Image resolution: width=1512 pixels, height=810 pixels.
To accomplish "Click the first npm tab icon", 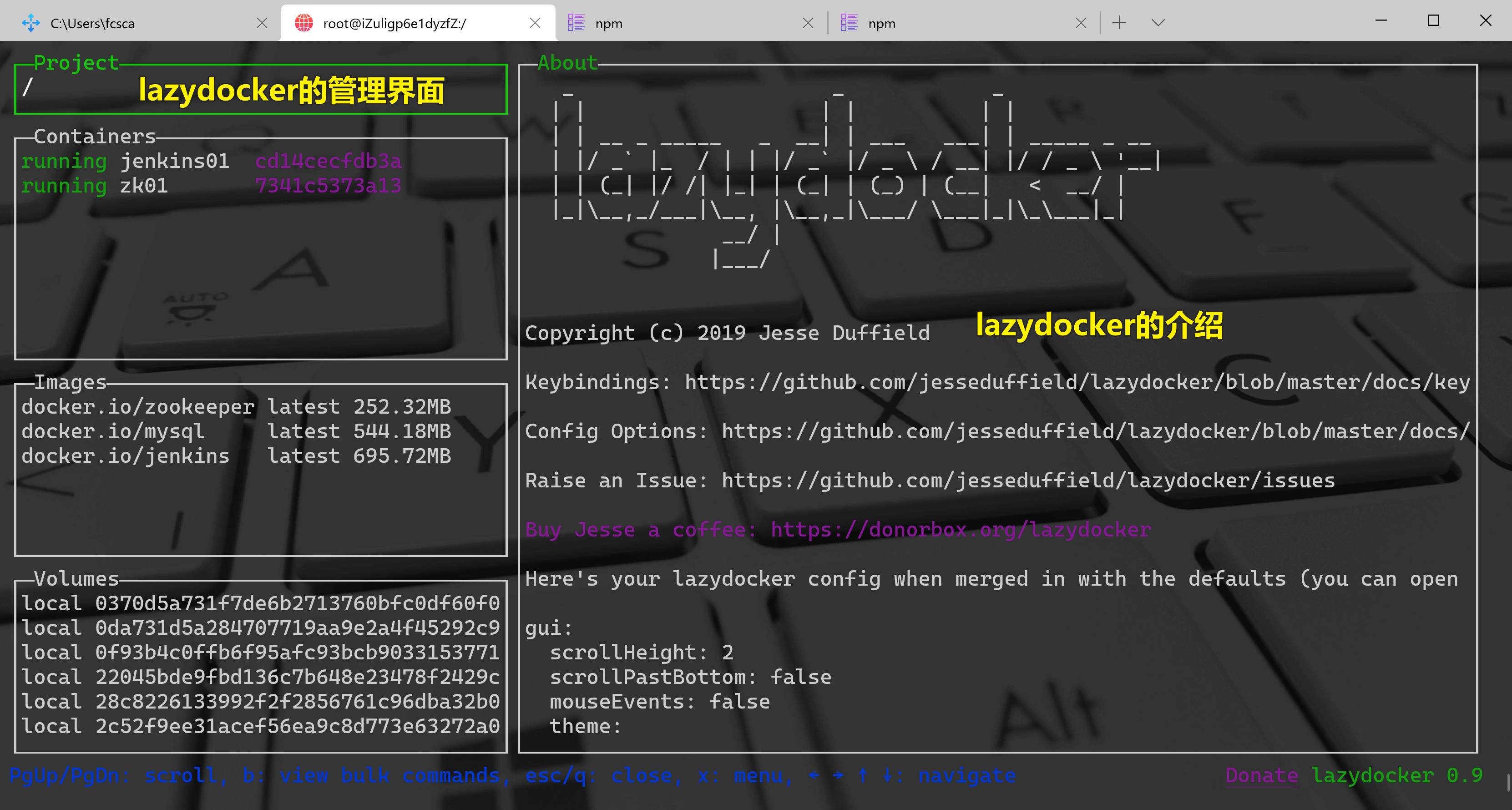I will coord(576,23).
